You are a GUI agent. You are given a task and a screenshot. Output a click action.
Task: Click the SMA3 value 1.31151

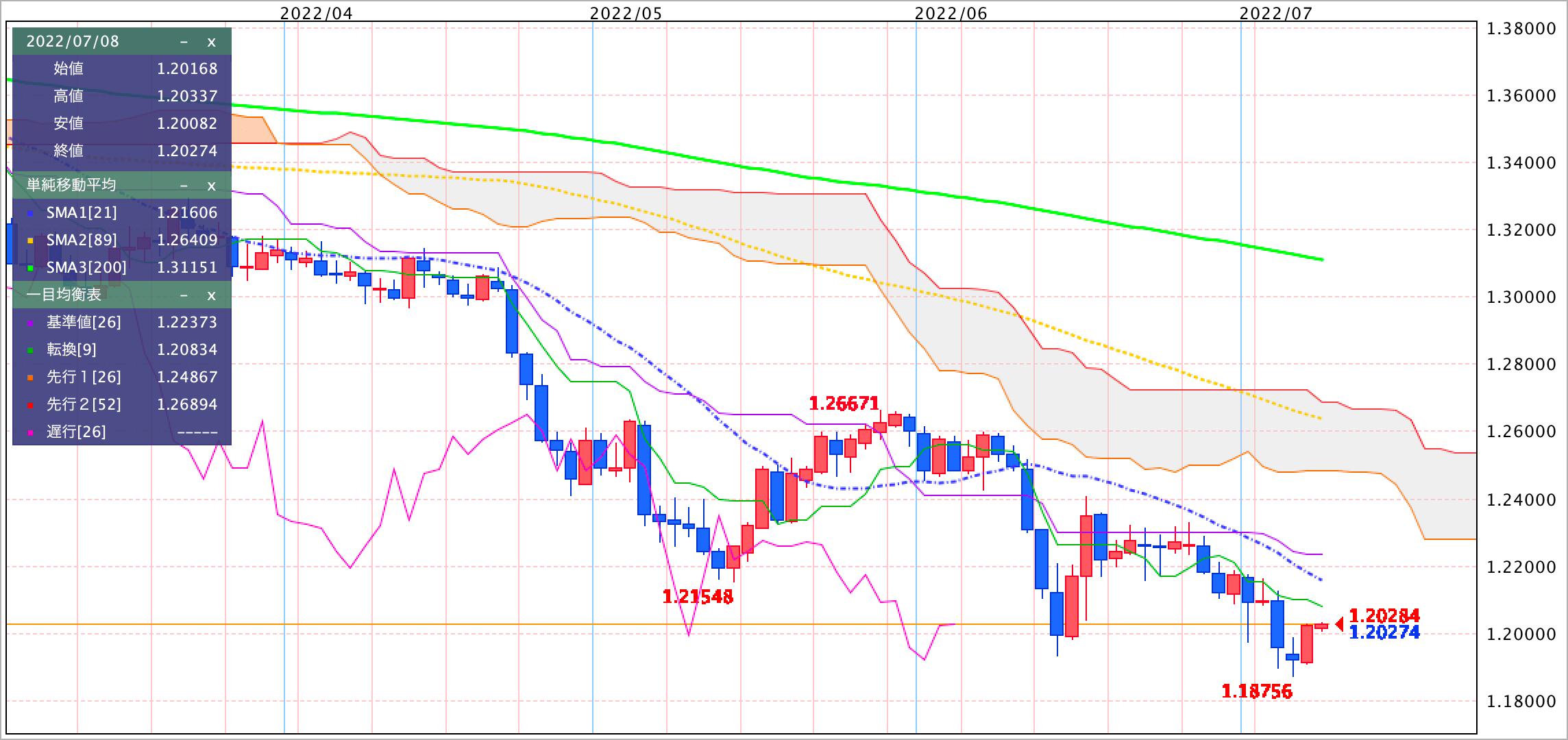187,267
